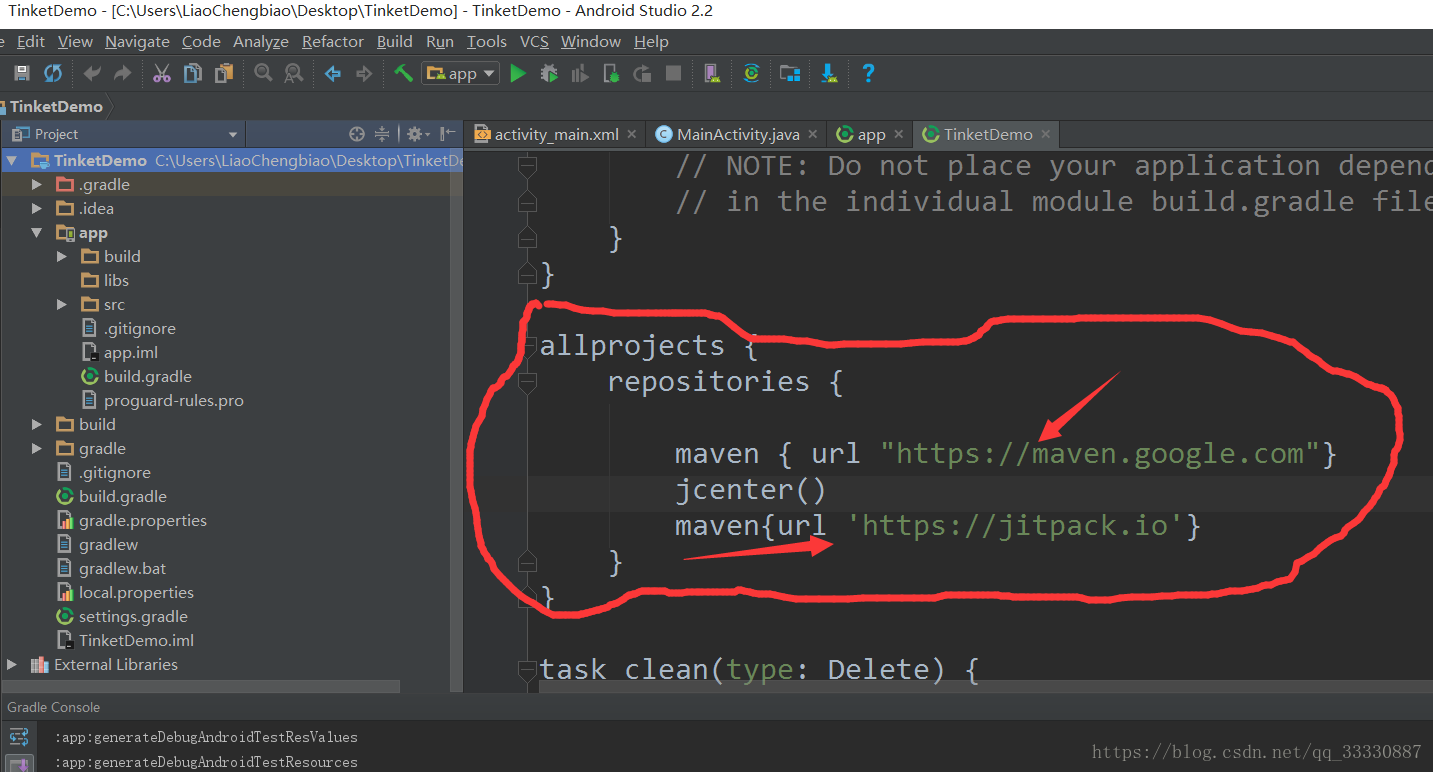The height and width of the screenshot is (772, 1433).
Task: Switch to the app editor tab
Action: [871, 134]
